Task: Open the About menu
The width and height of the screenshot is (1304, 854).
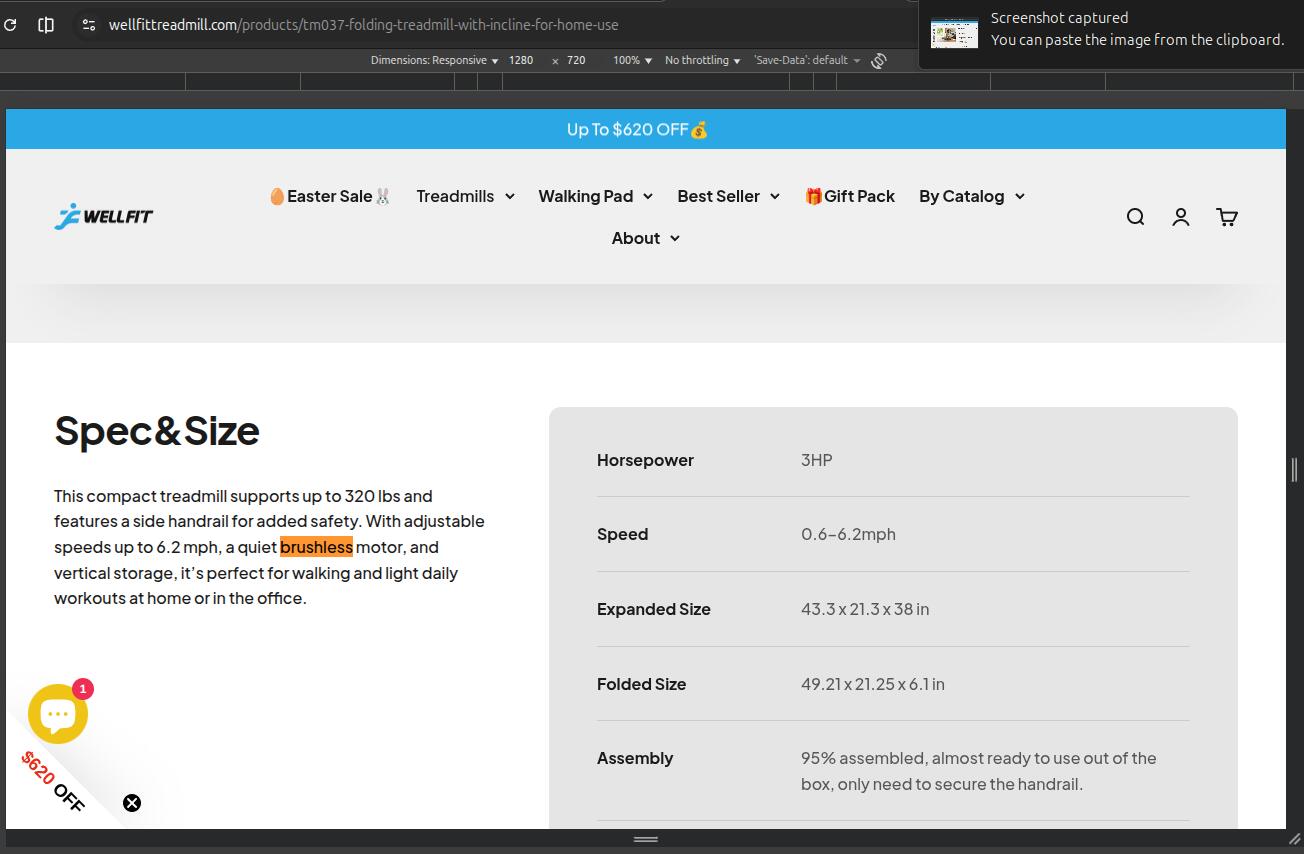Action: 645,238
